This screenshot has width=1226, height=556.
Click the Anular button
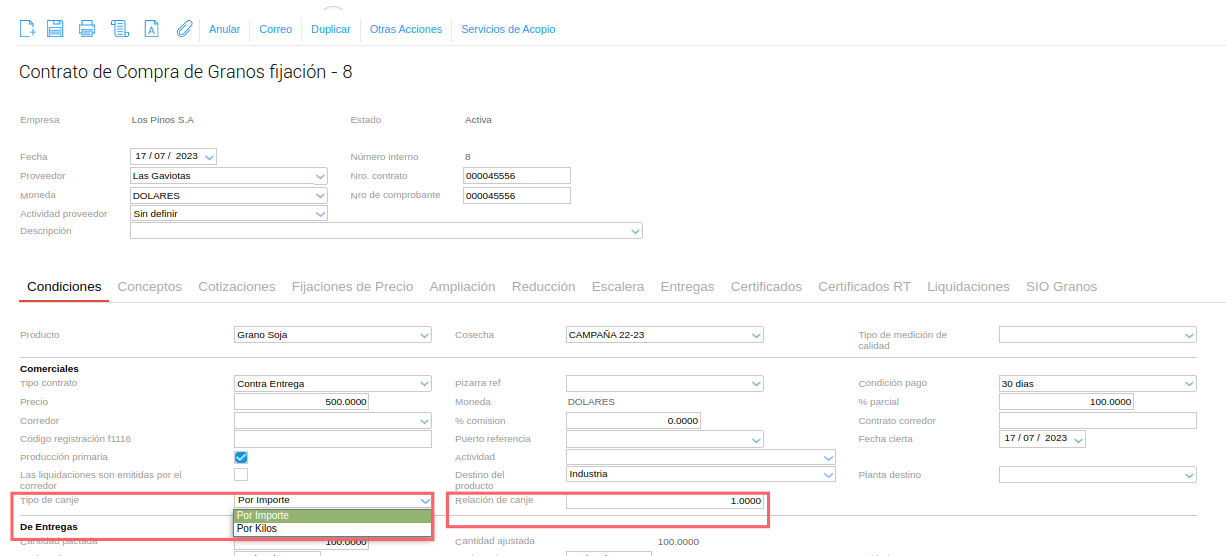(224, 29)
